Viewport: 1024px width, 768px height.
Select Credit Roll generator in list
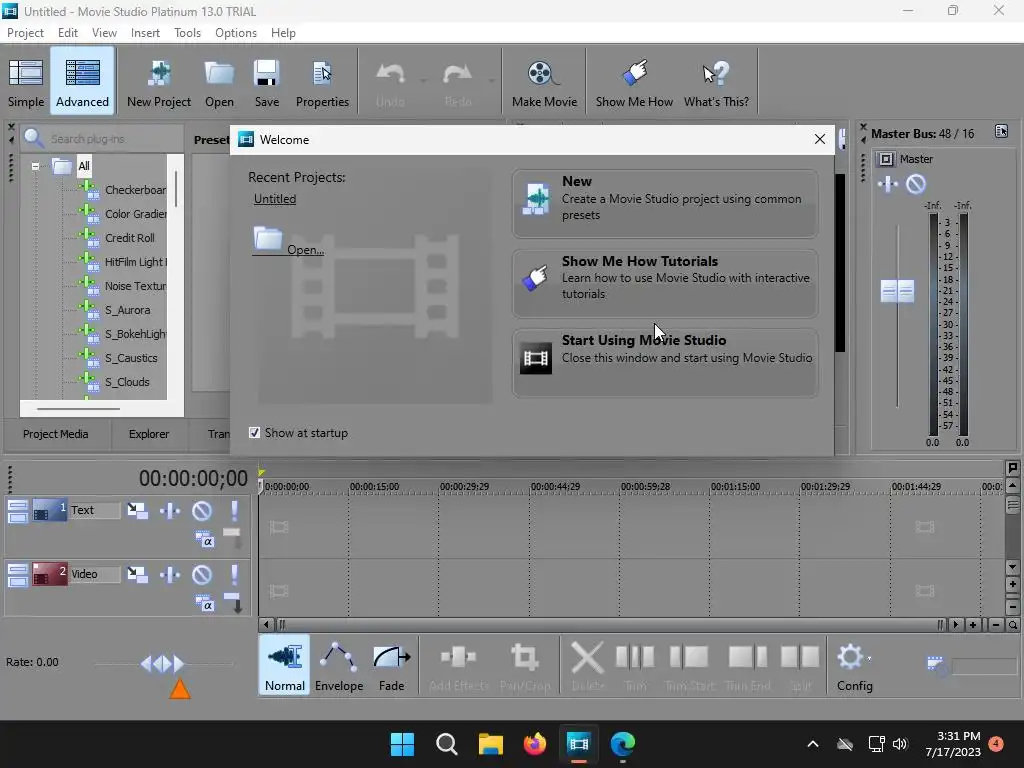pyautogui.click(x=129, y=238)
